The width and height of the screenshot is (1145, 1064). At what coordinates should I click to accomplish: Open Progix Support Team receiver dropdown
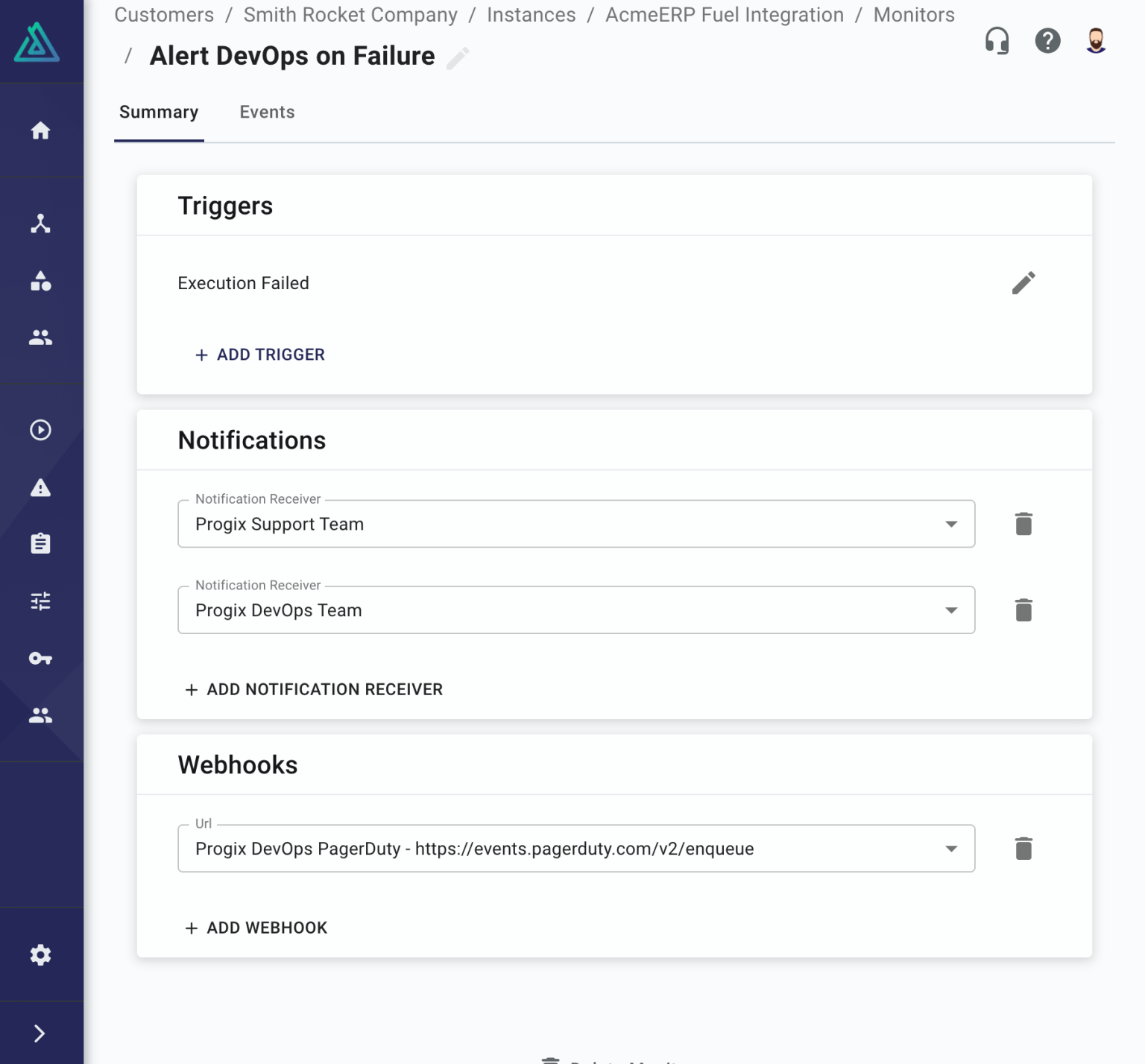pos(576,524)
